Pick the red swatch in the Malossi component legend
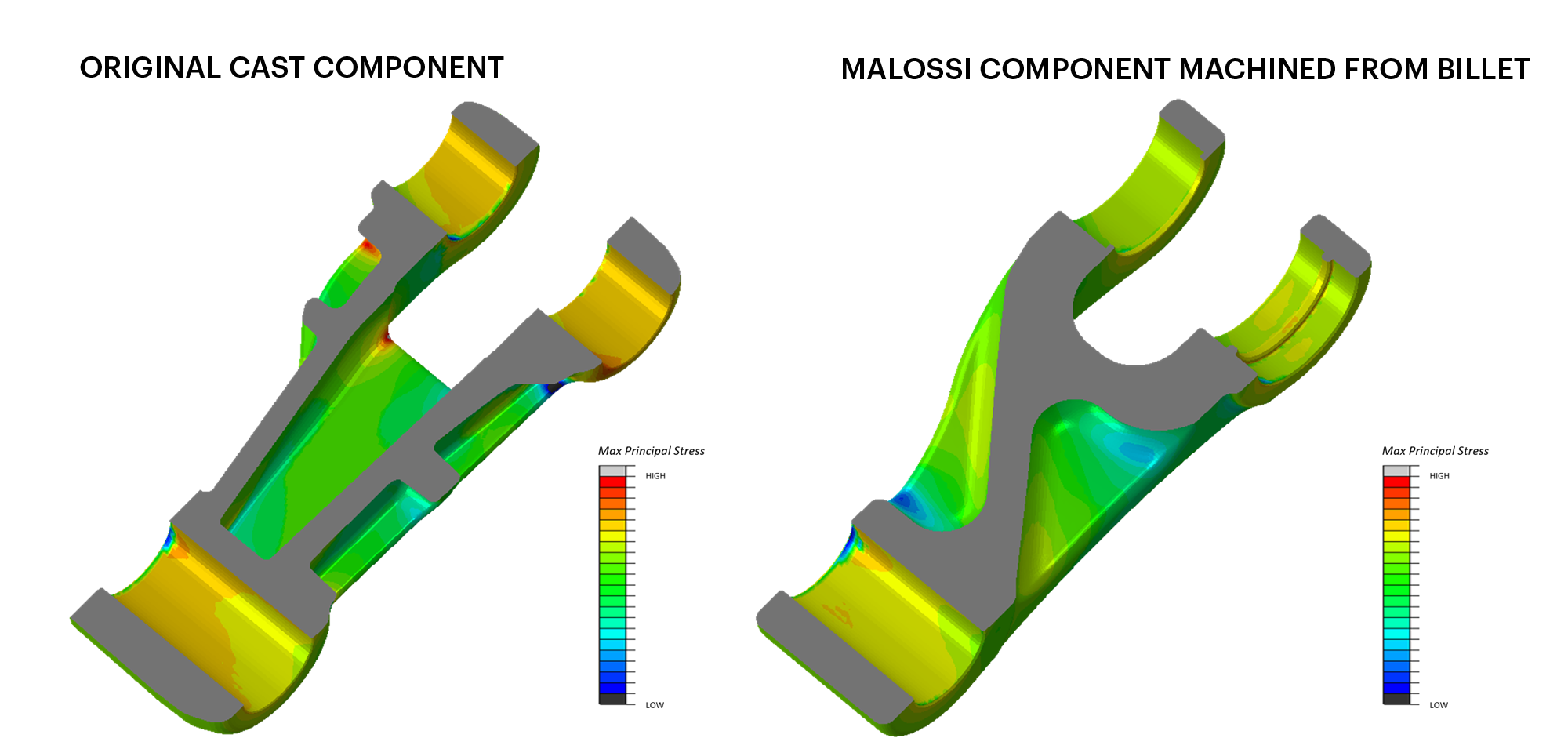 point(1396,482)
